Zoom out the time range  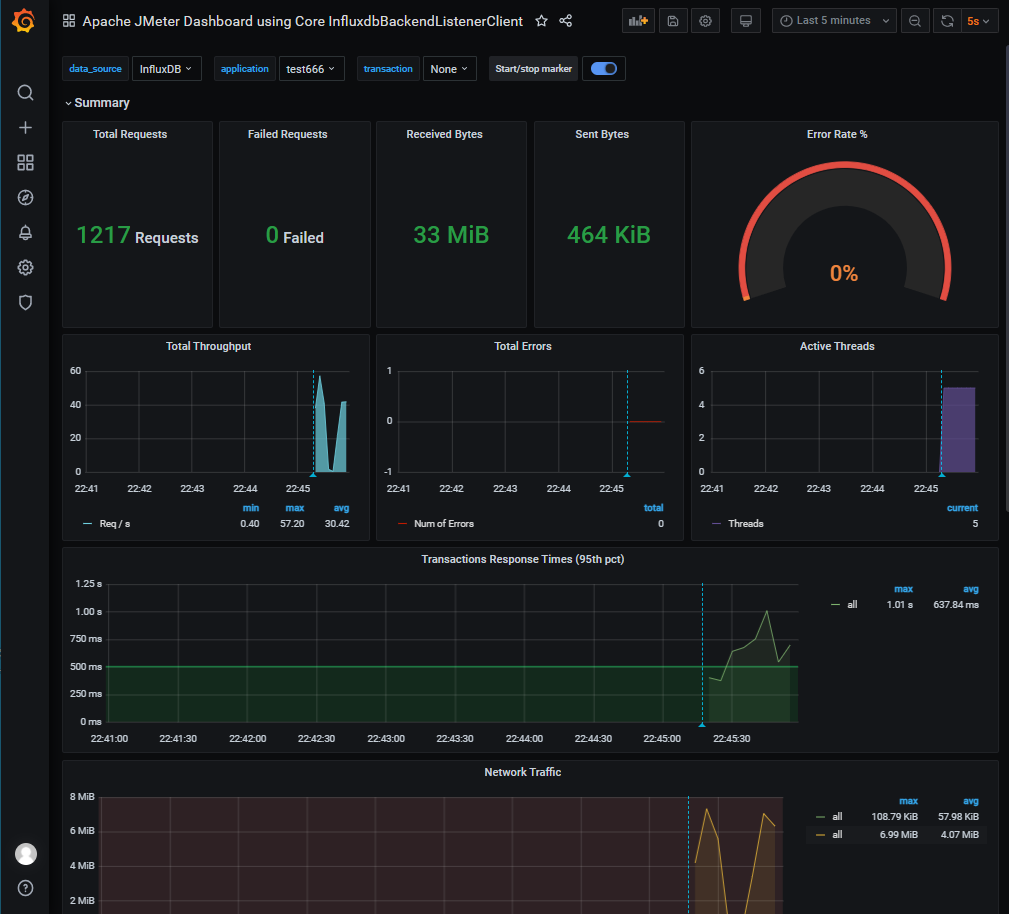[914, 21]
